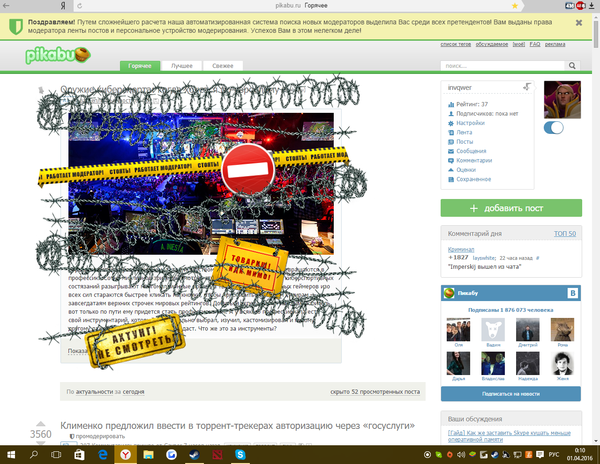Click the bookmark star in address bar
The width and height of the screenshot is (600, 464).
coord(515,5)
